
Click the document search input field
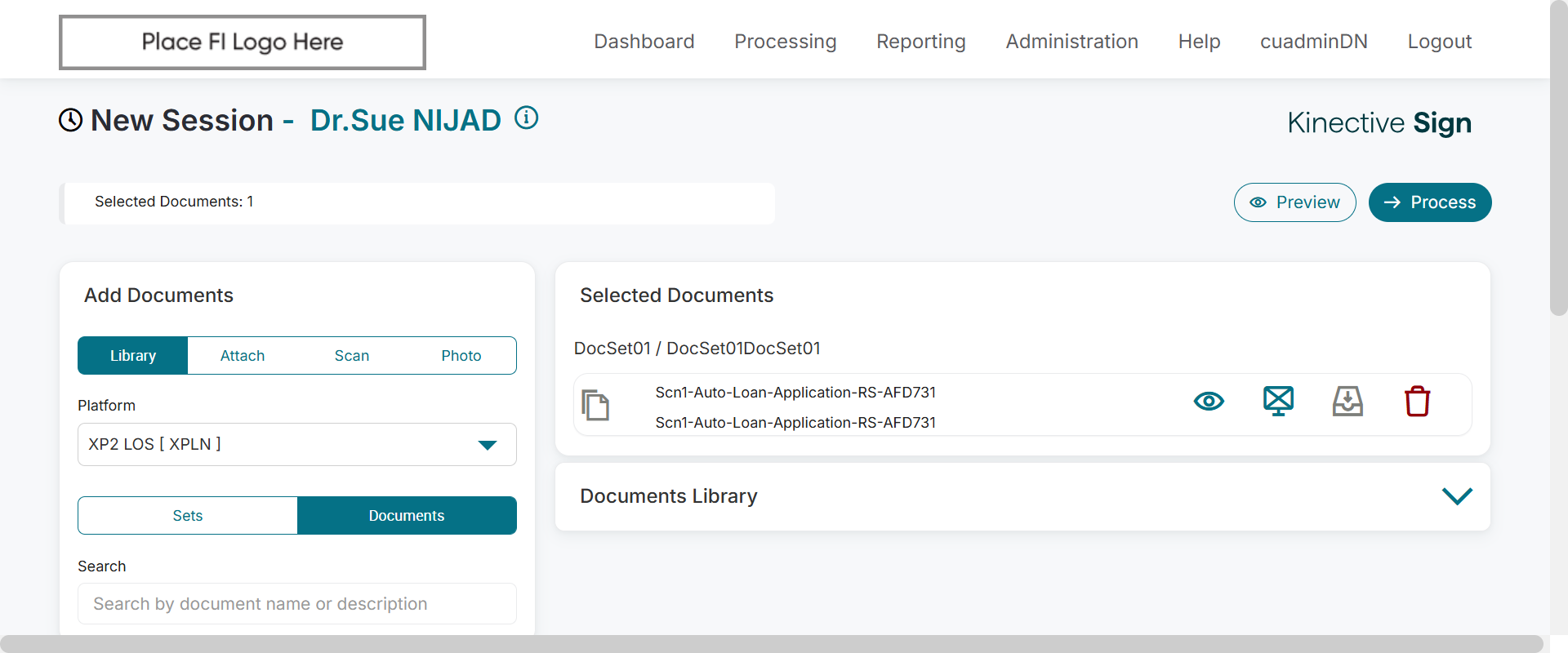[x=297, y=604]
